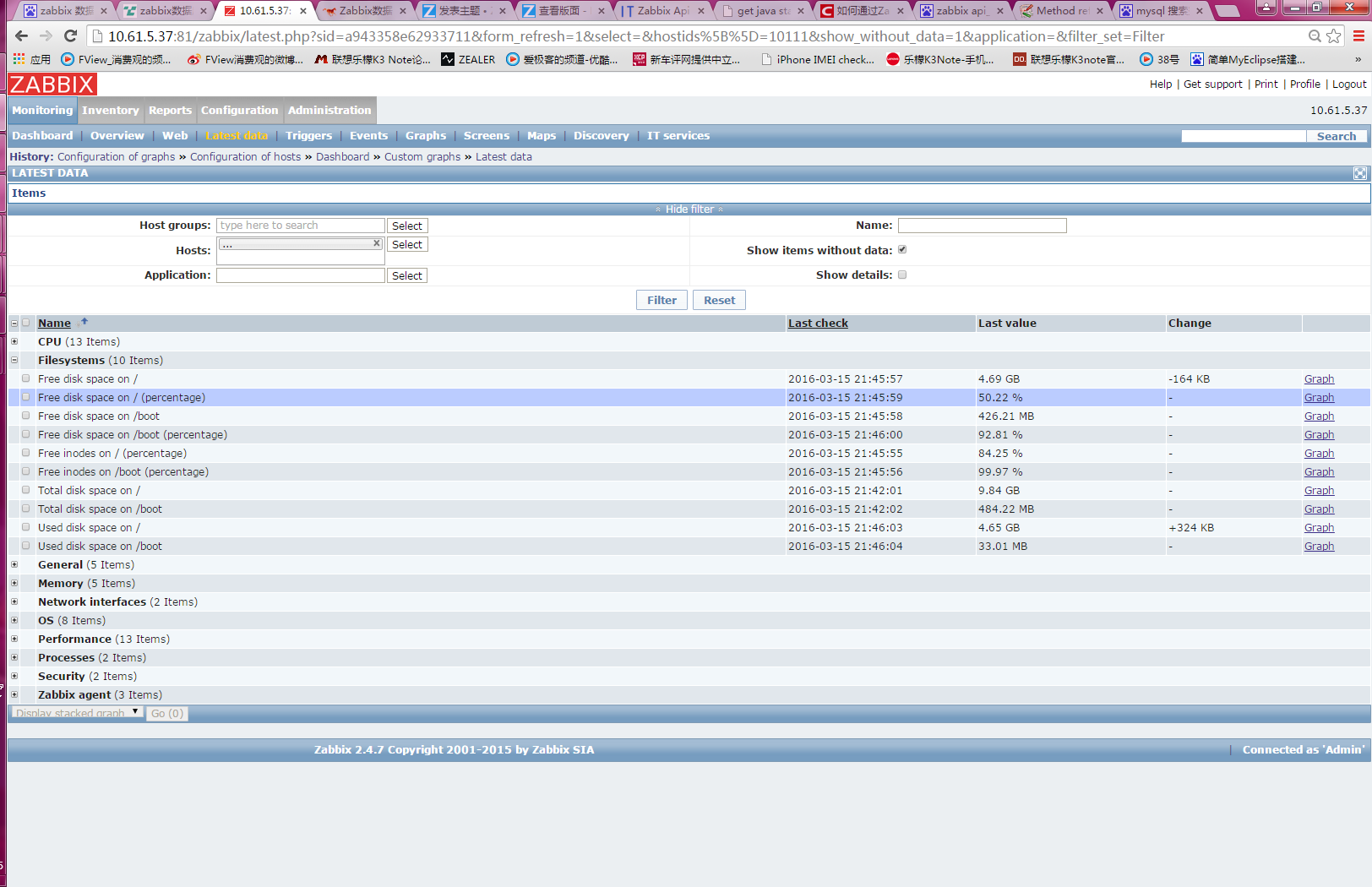Collapse all groups toggle in table header
The height and width of the screenshot is (887, 1372).
pos(14,323)
